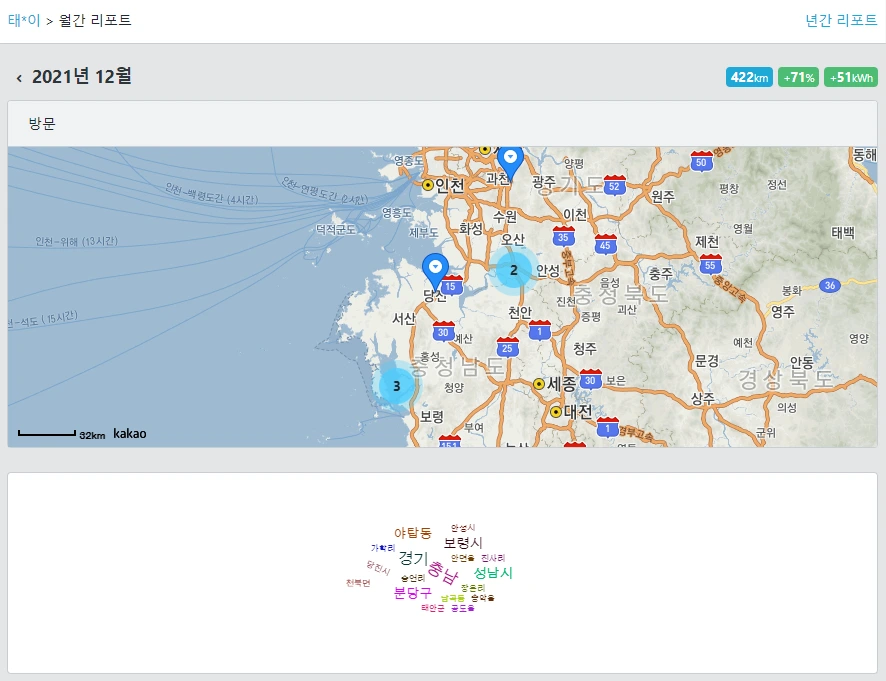Click route marker 36 near 봉화
The image size is (886, 681).
[x=829, y=285]
